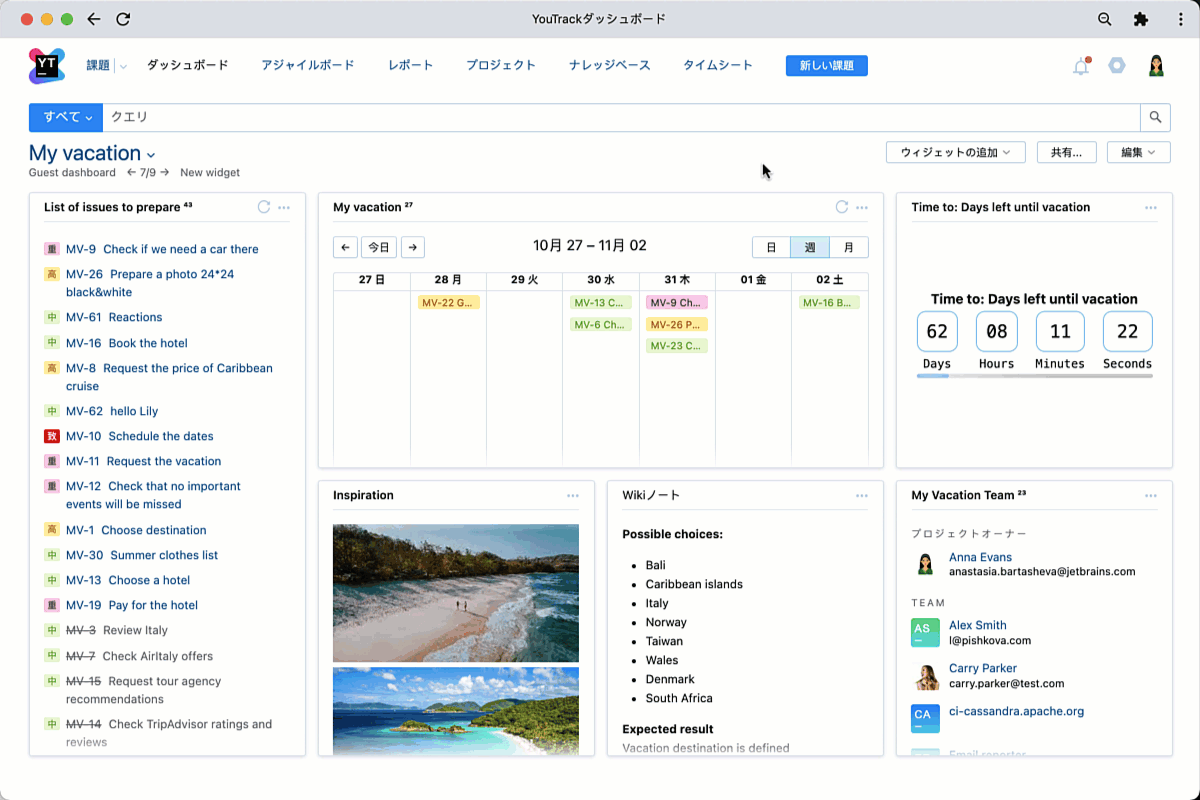Switch calendar to day view (日)

(771, 247)
